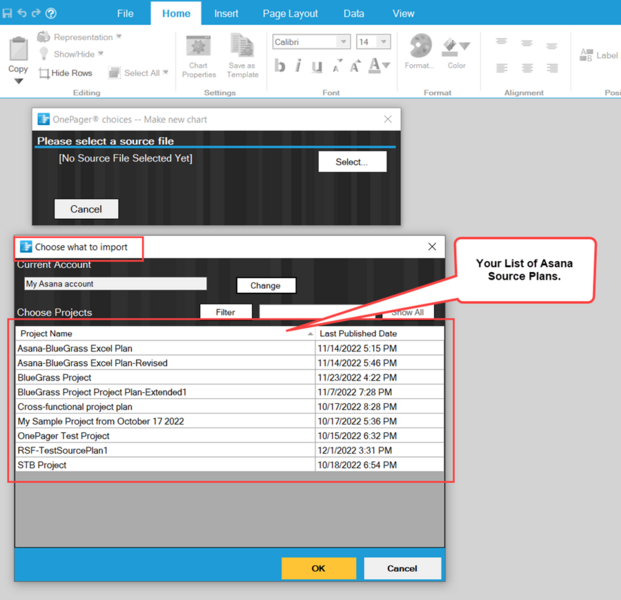Toggle bold formatting
Screen dimensions: 621x600
point(280,66)
